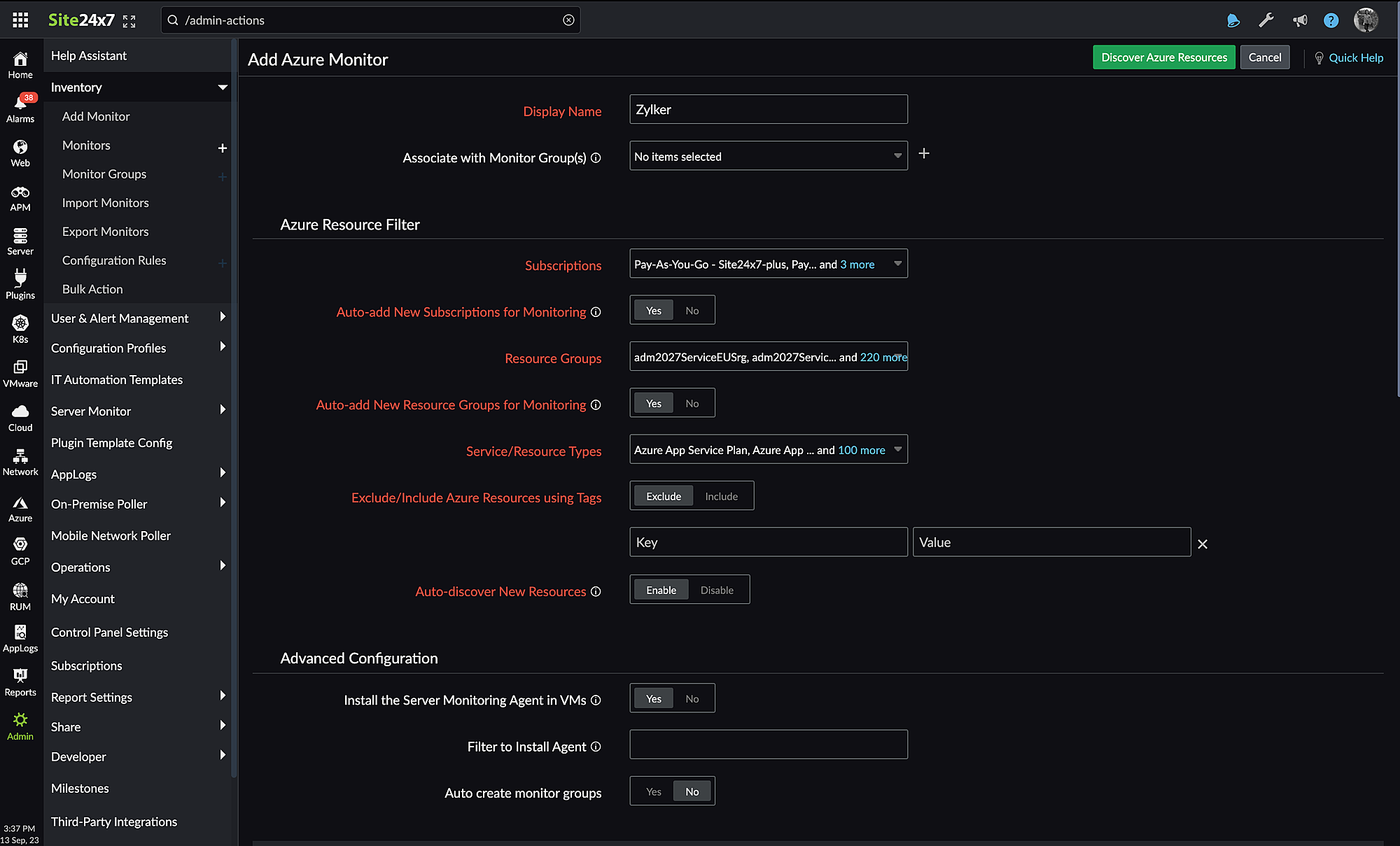Click the '100 more' resource types link
Image resolution: width=1400 pixels, height=846 pixels.
(x=862, y=450)
